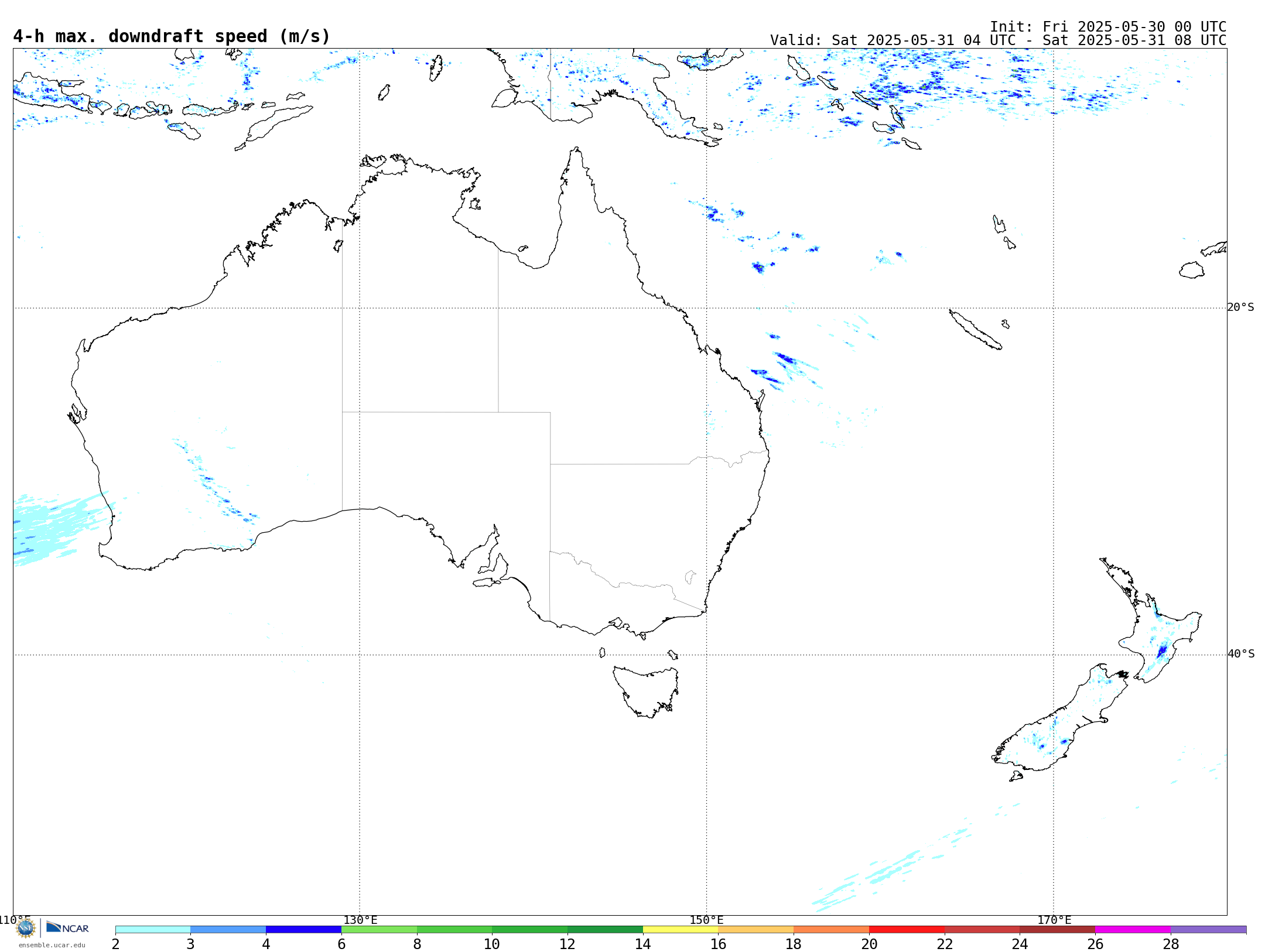Click the colorbar tick label '12'
Screen dimensions: 1265x952
(567, 944)
